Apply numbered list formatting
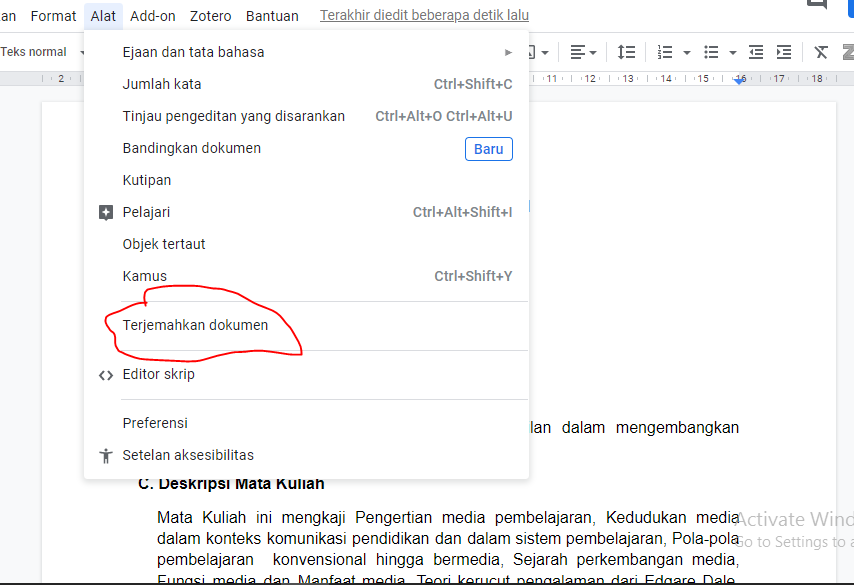The width and height of the screenshot is (854, 585). (x=664, y=52)
